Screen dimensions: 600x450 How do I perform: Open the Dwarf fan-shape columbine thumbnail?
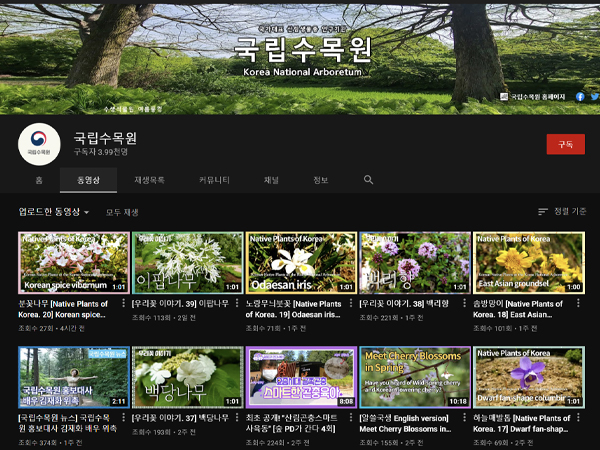pyautogui.click(x=529, y=377)
